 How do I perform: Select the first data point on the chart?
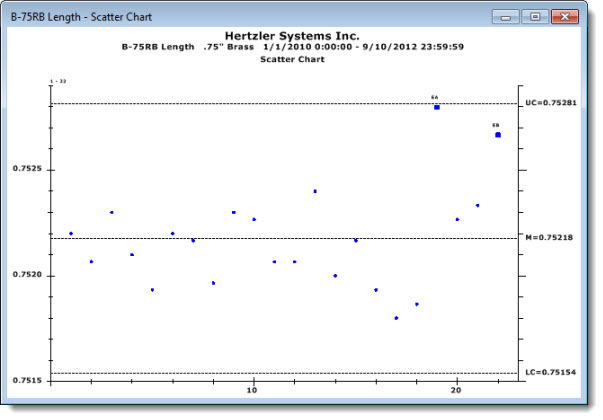click(x=71, y=233)
